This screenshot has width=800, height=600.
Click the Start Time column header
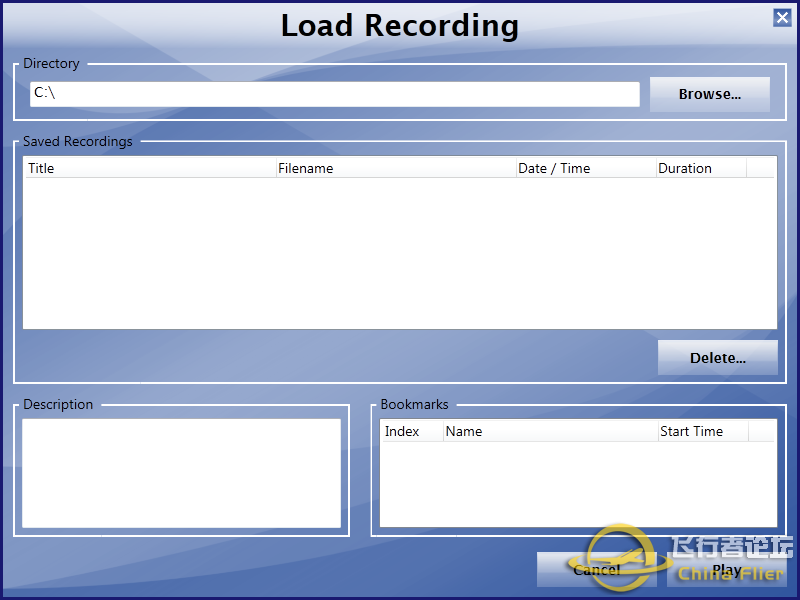pos(702,431)
